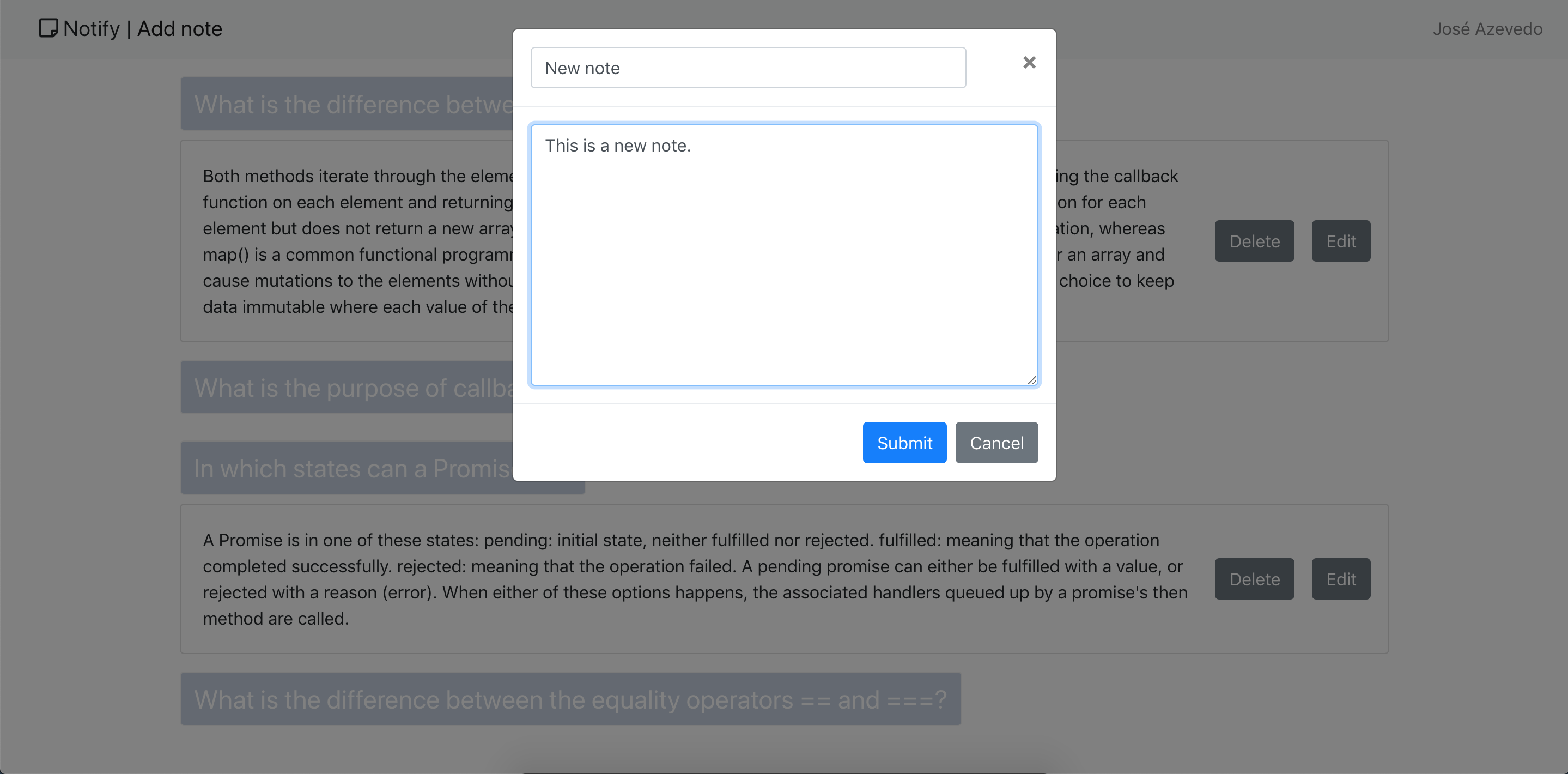
Task: Focus the New note title field
Action: pyautogui.click(x=748, y=68)
